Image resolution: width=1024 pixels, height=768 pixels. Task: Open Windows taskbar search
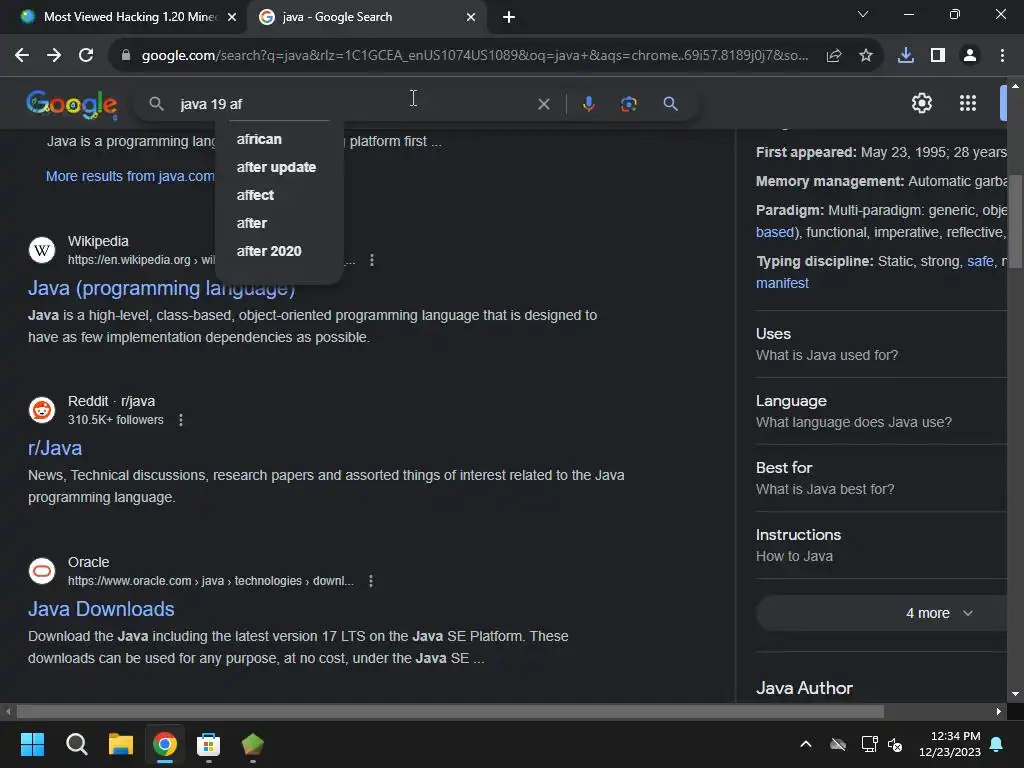[x=76, y=744]
